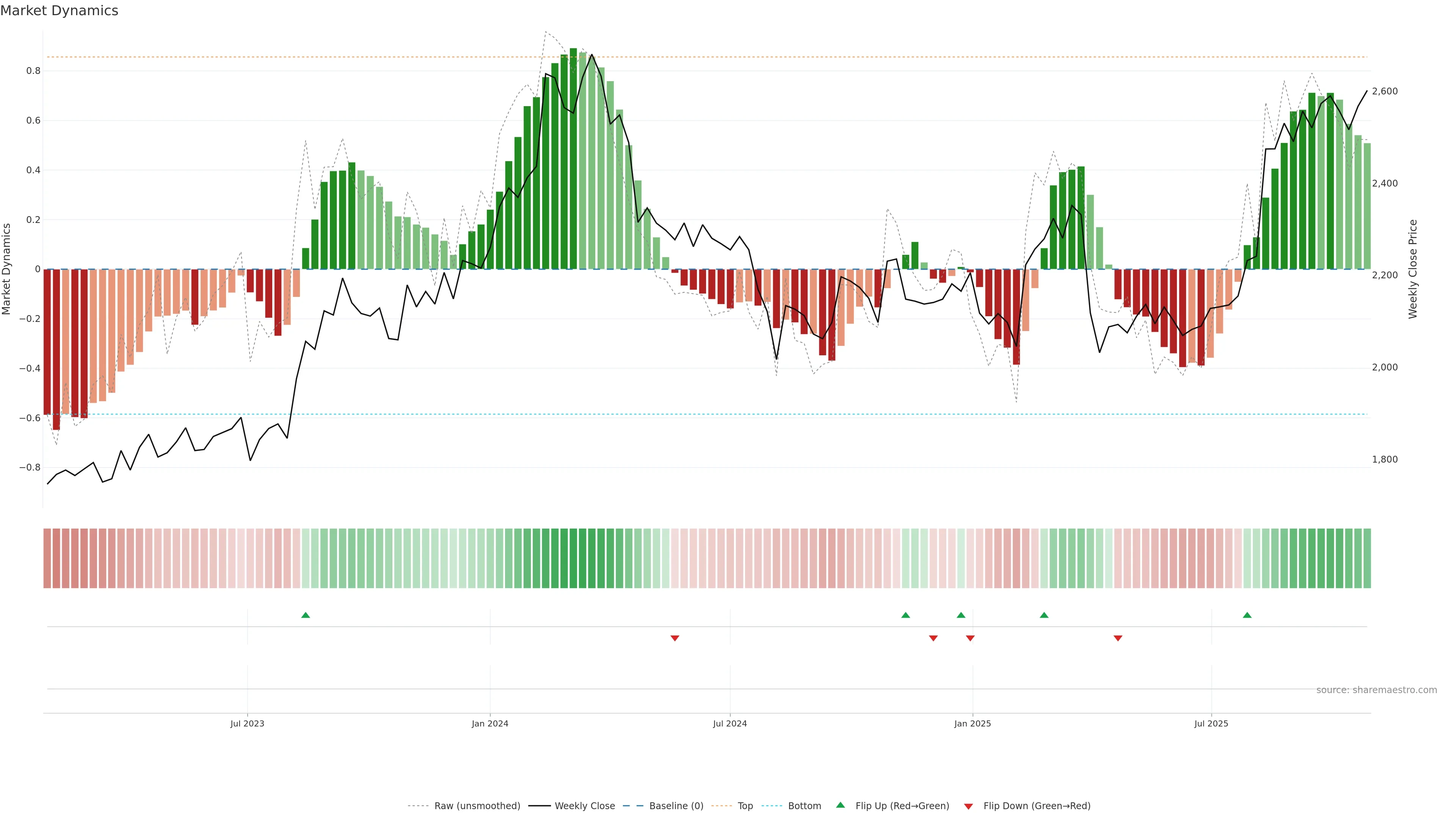The height and width of the screenshot is (819, 1456).
Task: Click the rightmost red flip-down triangle marker
Action: click(x=1117, y=638)
